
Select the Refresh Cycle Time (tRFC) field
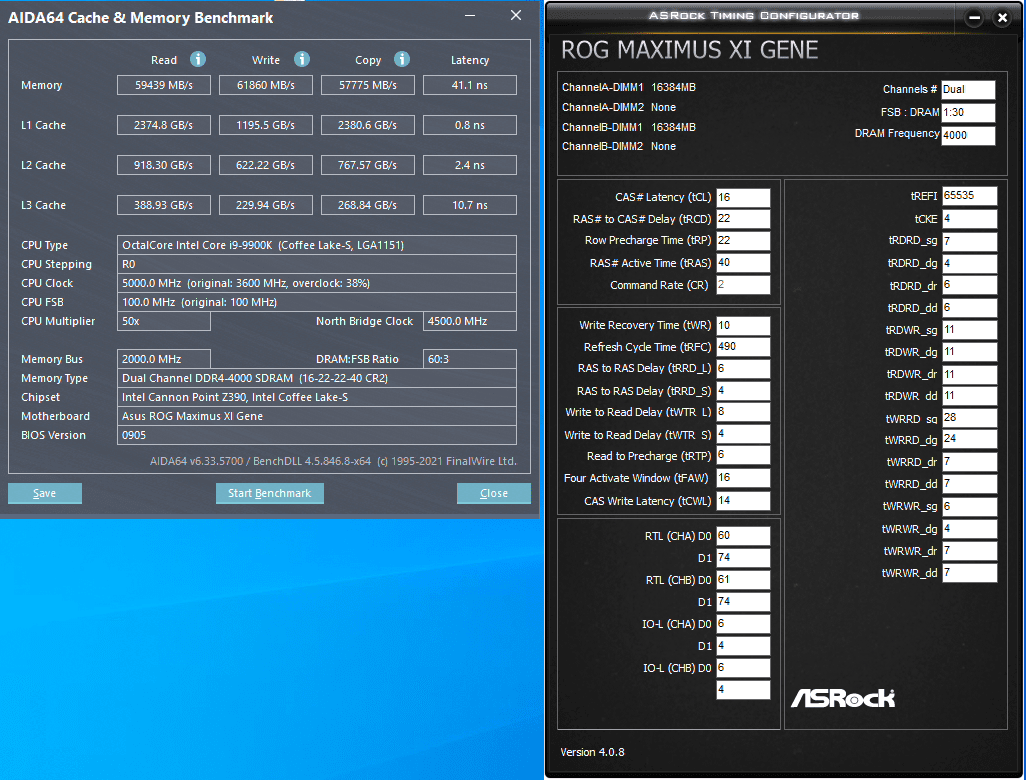(x=743, y=347)
